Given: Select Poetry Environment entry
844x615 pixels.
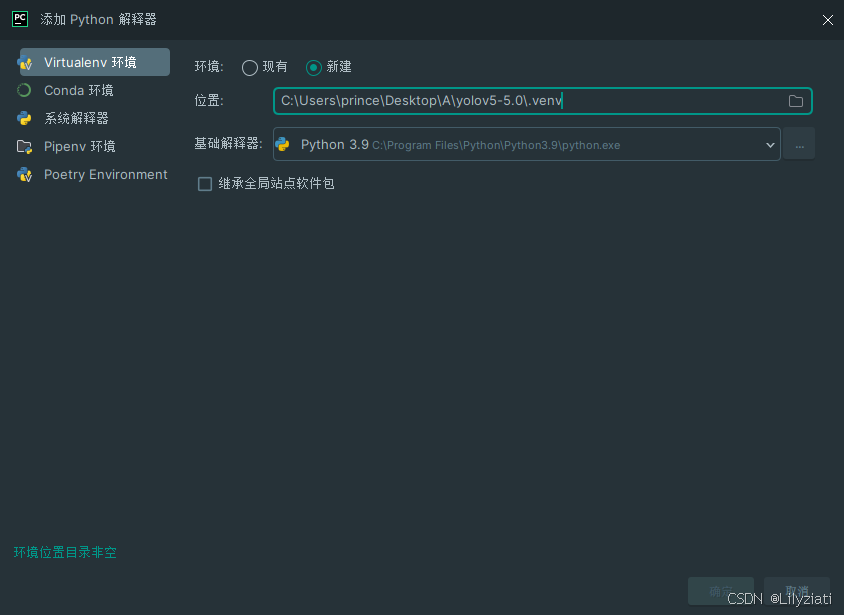Looking at the screenshot, I should pos(106,174).
